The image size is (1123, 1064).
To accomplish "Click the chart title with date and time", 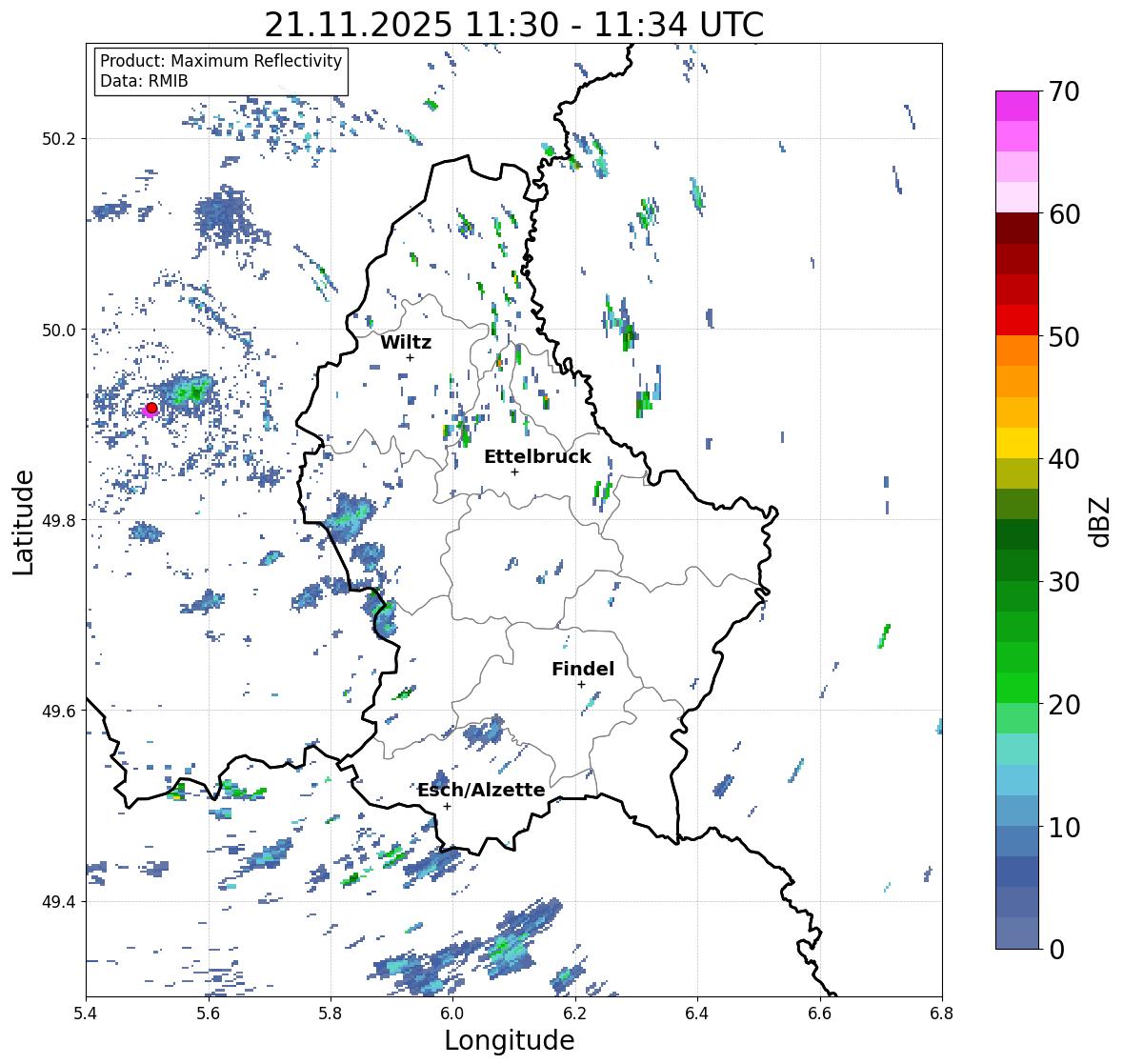I will (x=514, y=25).
